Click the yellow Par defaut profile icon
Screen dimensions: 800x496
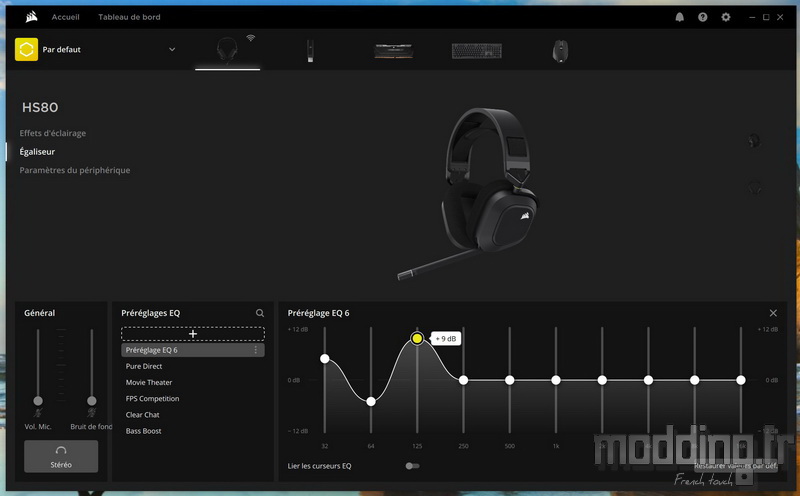27,49
